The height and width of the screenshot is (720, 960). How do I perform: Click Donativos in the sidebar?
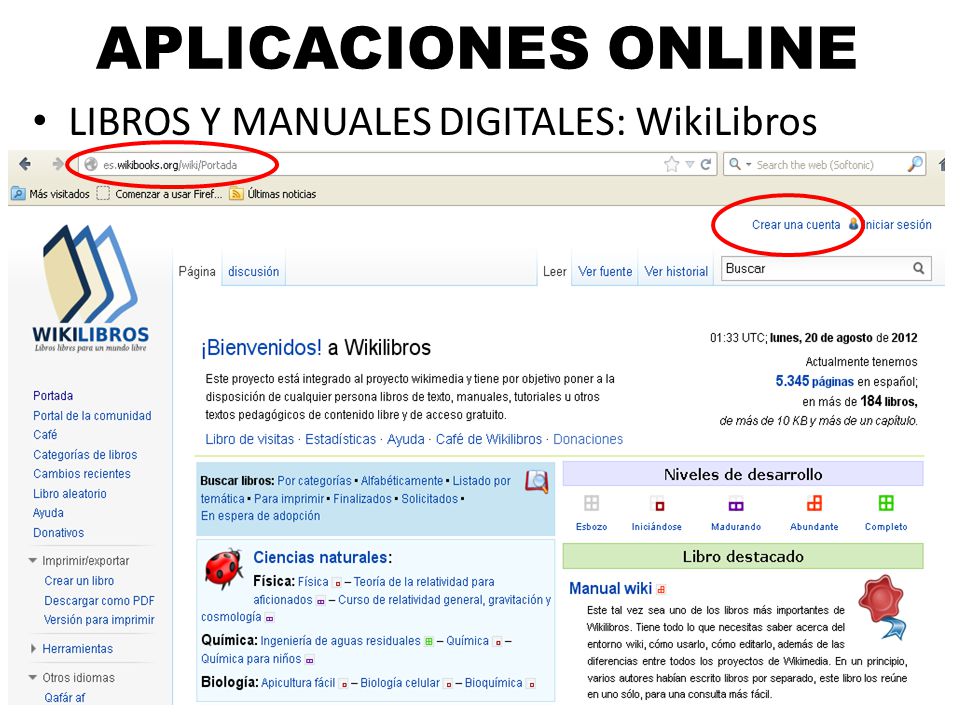(59, 533)
